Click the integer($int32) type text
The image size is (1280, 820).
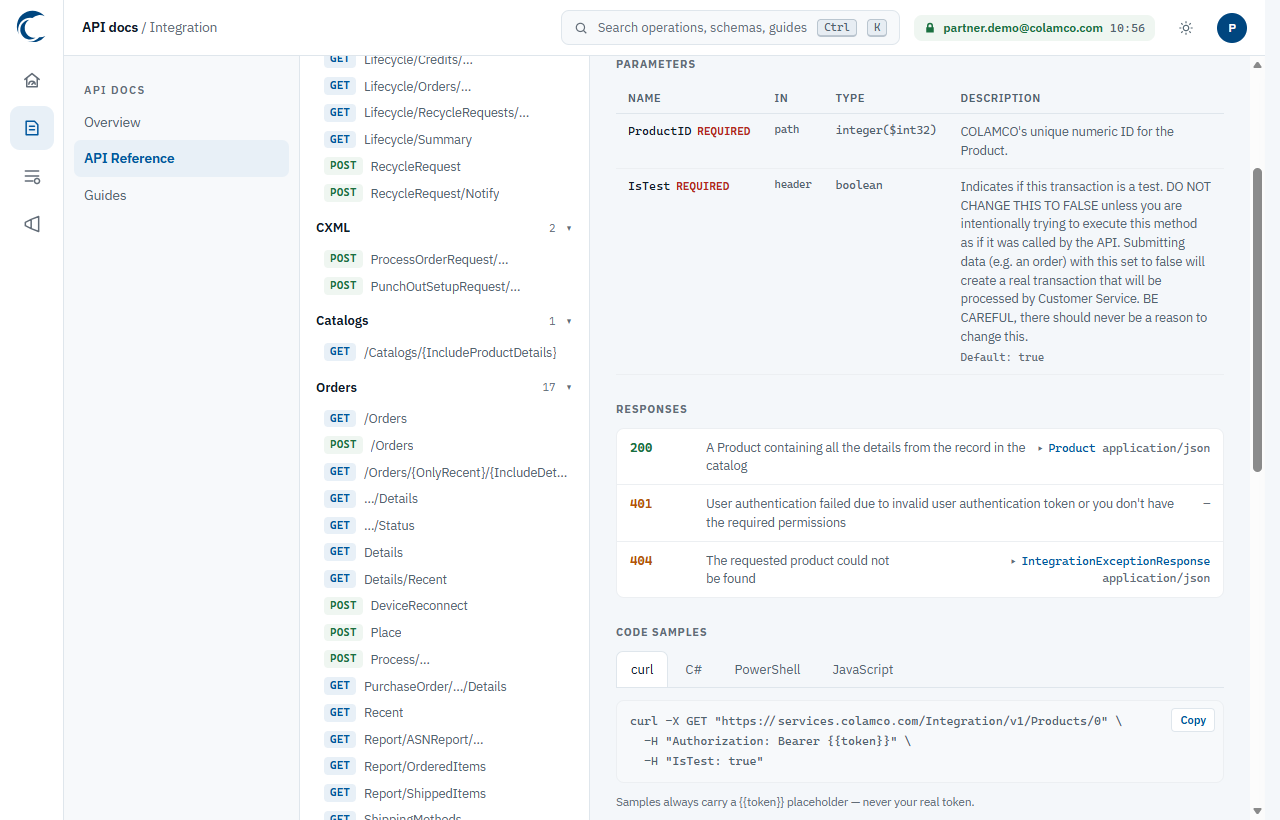(886, 130)
